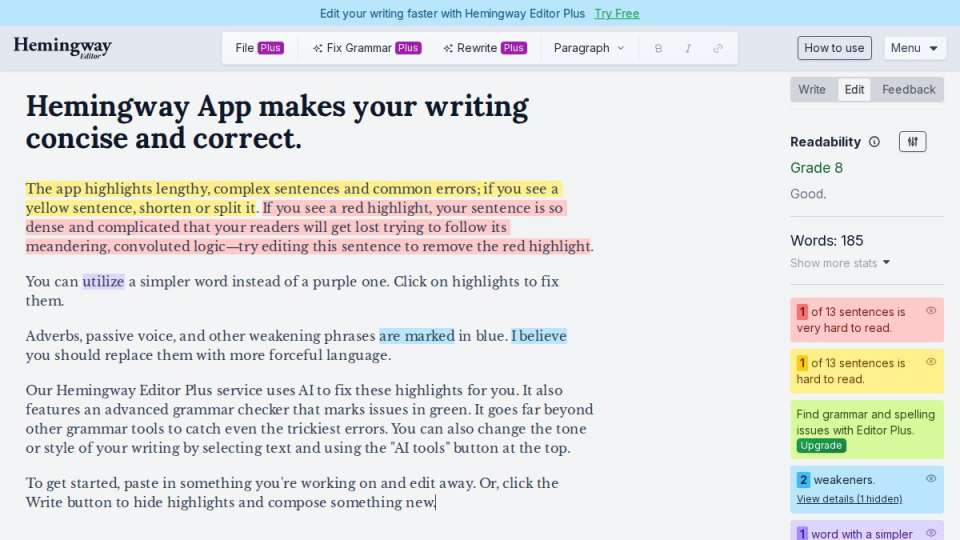Click the document heading text

point(277,122)
